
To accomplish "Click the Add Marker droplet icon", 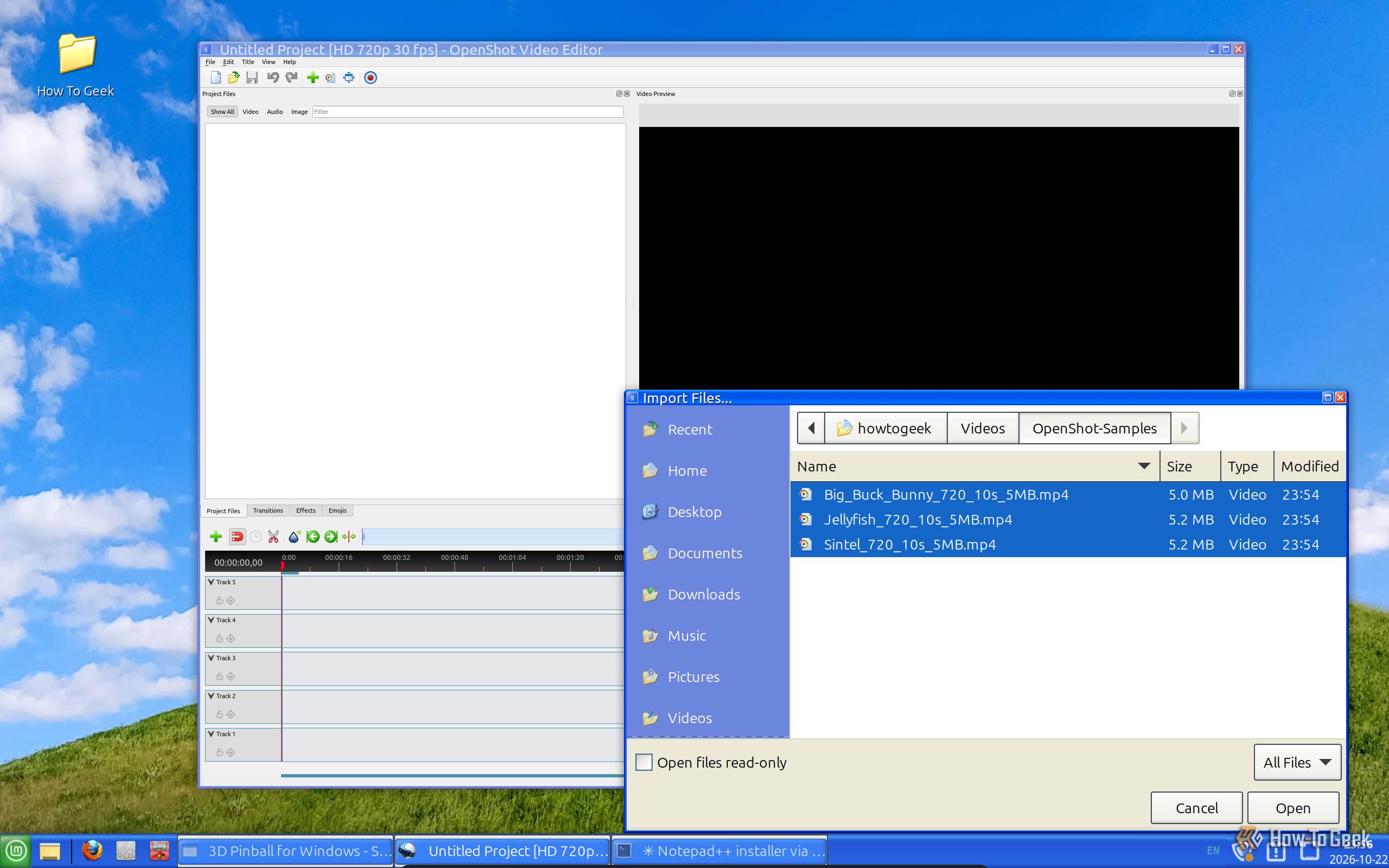I will coord(295,537).
